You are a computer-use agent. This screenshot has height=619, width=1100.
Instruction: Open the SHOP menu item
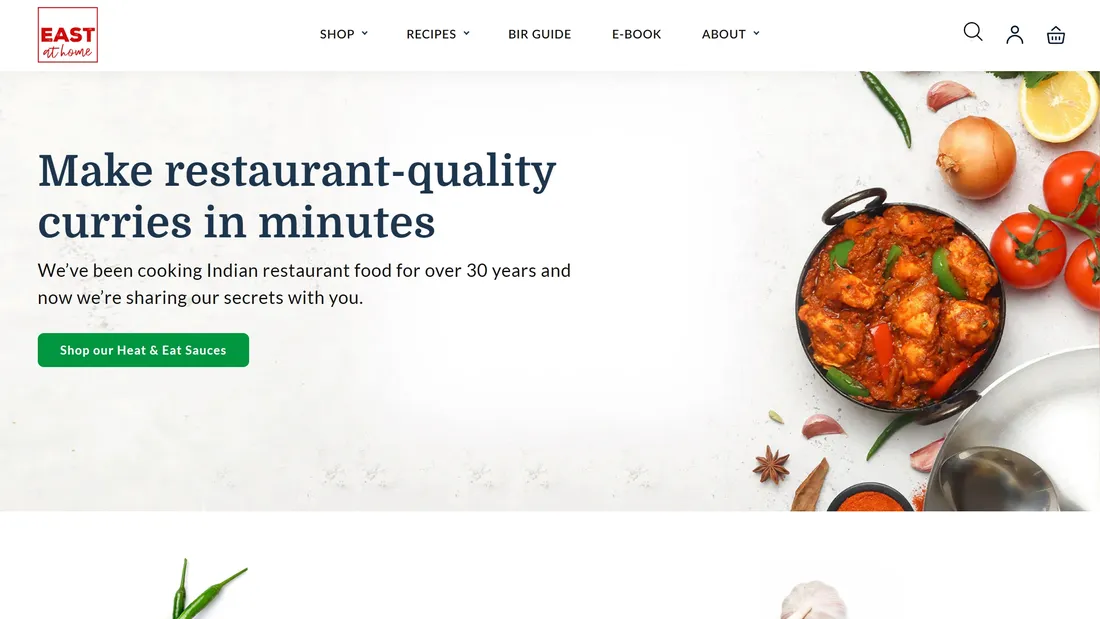point(337,34)
